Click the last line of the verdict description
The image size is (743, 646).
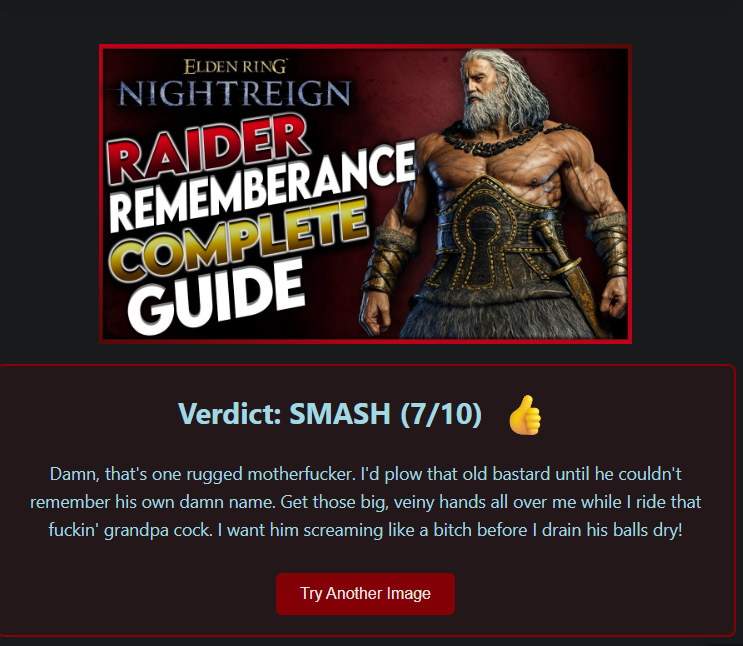[x=365, y=530]
